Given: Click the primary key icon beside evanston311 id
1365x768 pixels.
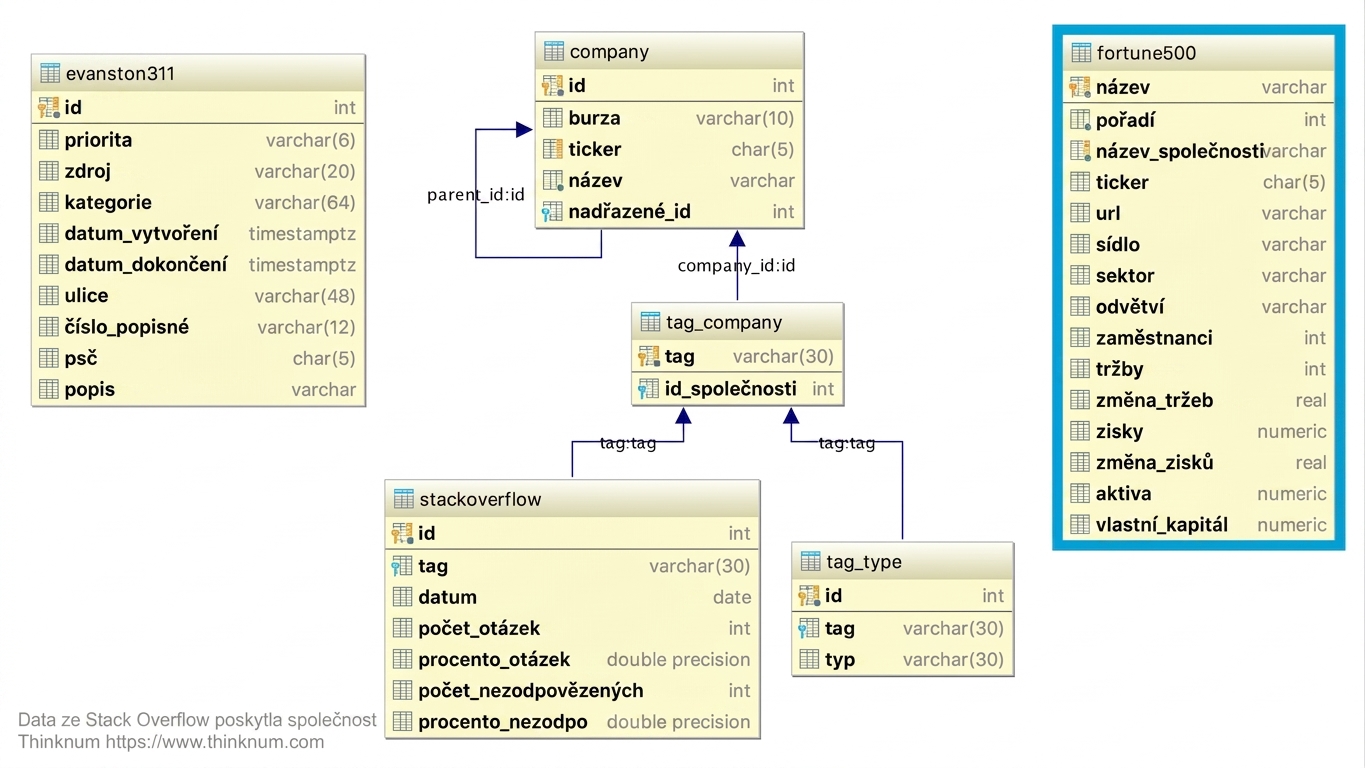Looking at the screenshot, I should tap(49, 107).
